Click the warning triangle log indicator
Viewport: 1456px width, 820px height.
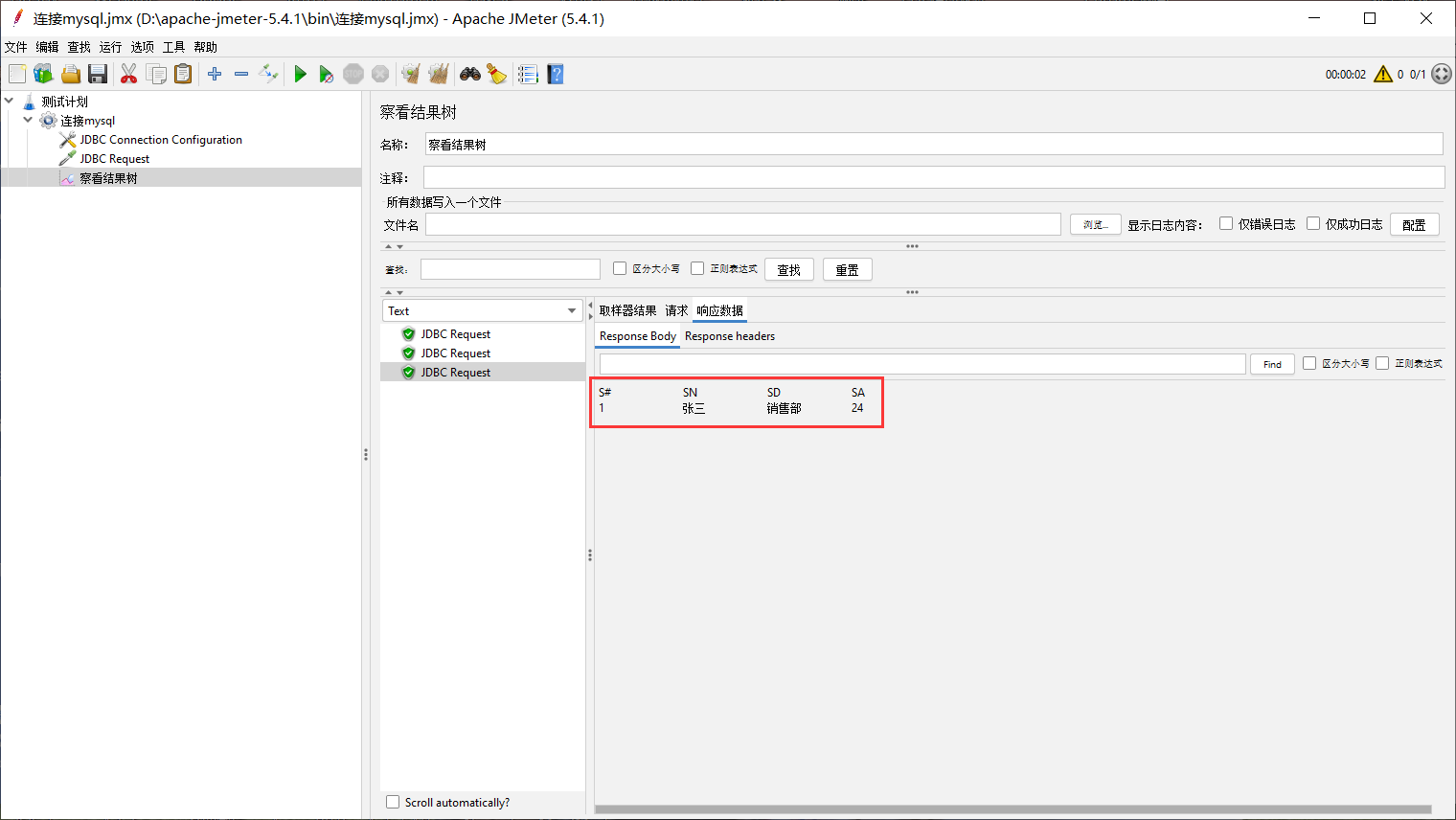1382,74
